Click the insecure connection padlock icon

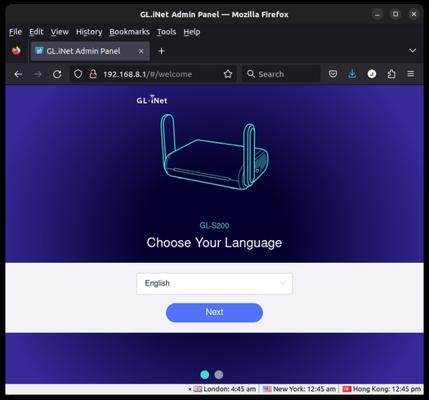(x=93, y=74)
